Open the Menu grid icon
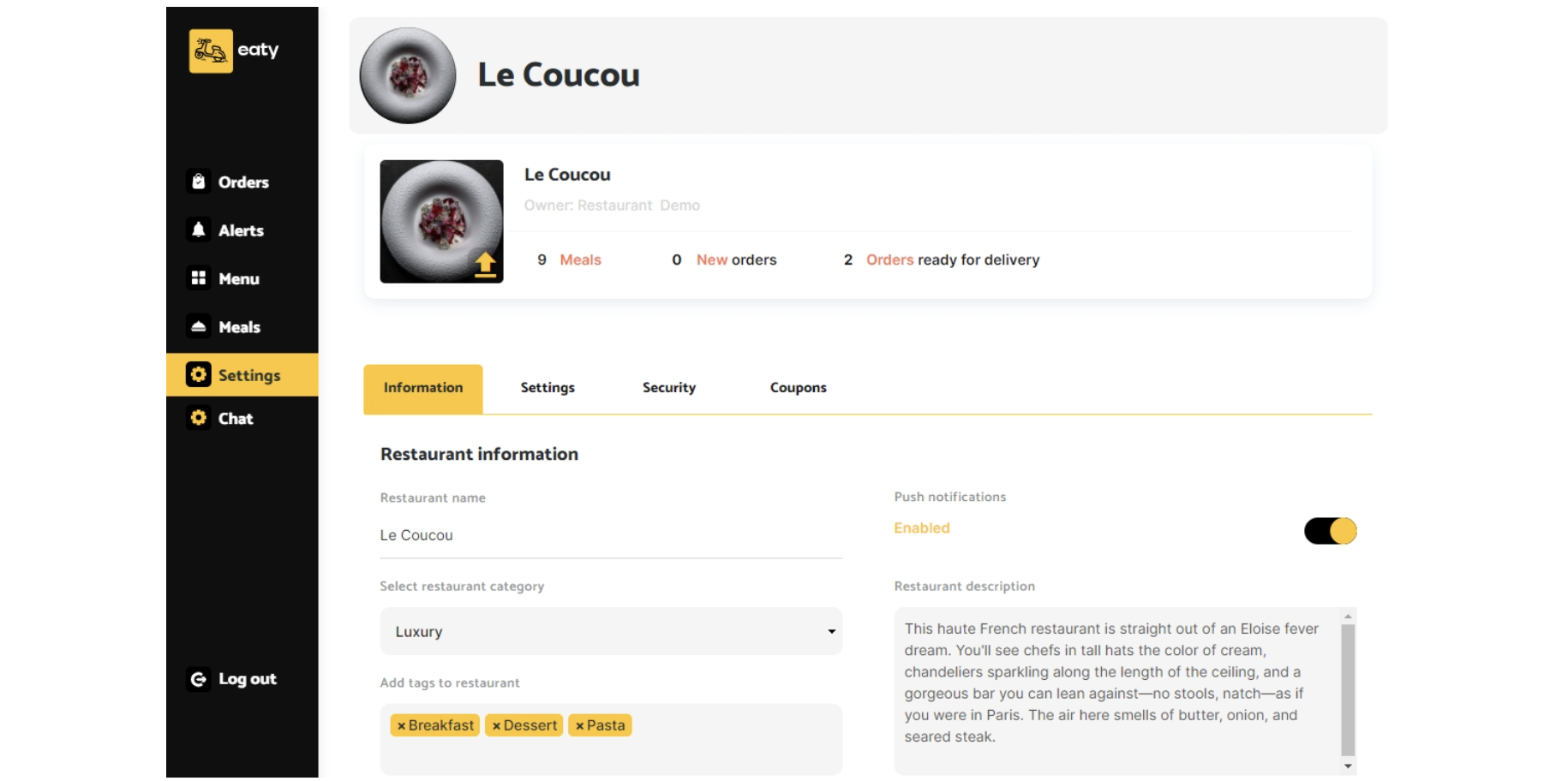Screen dimensions: 1568x781 pyautogui.click(x=199, y=278)
